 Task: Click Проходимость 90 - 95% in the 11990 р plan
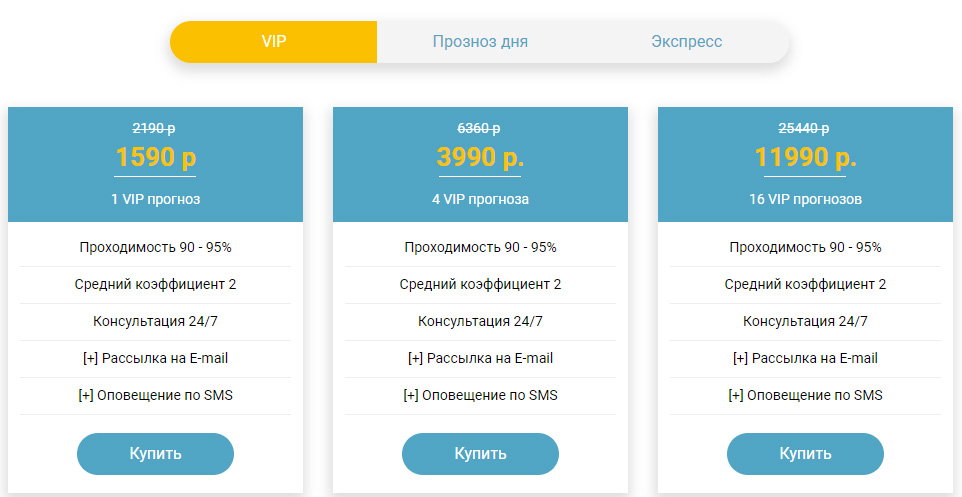805,247
